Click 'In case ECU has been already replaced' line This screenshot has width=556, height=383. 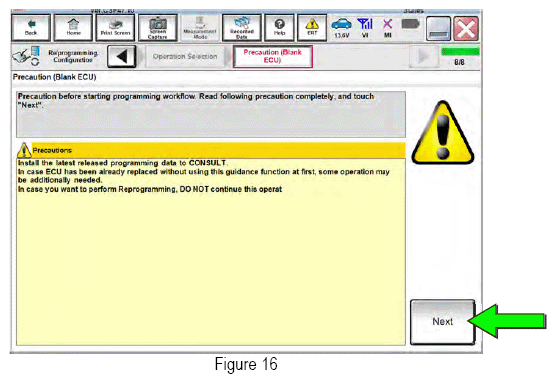[204, 176]
